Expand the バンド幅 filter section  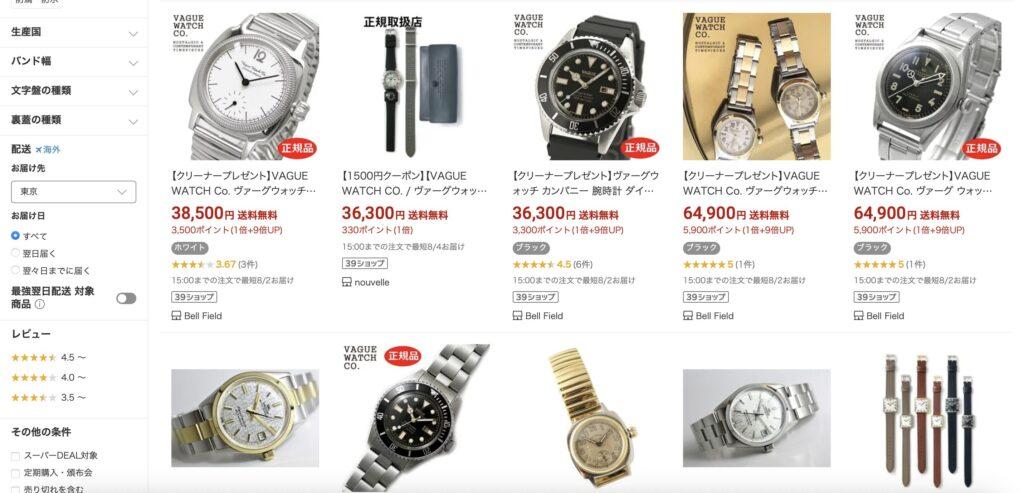coord(74,61)
